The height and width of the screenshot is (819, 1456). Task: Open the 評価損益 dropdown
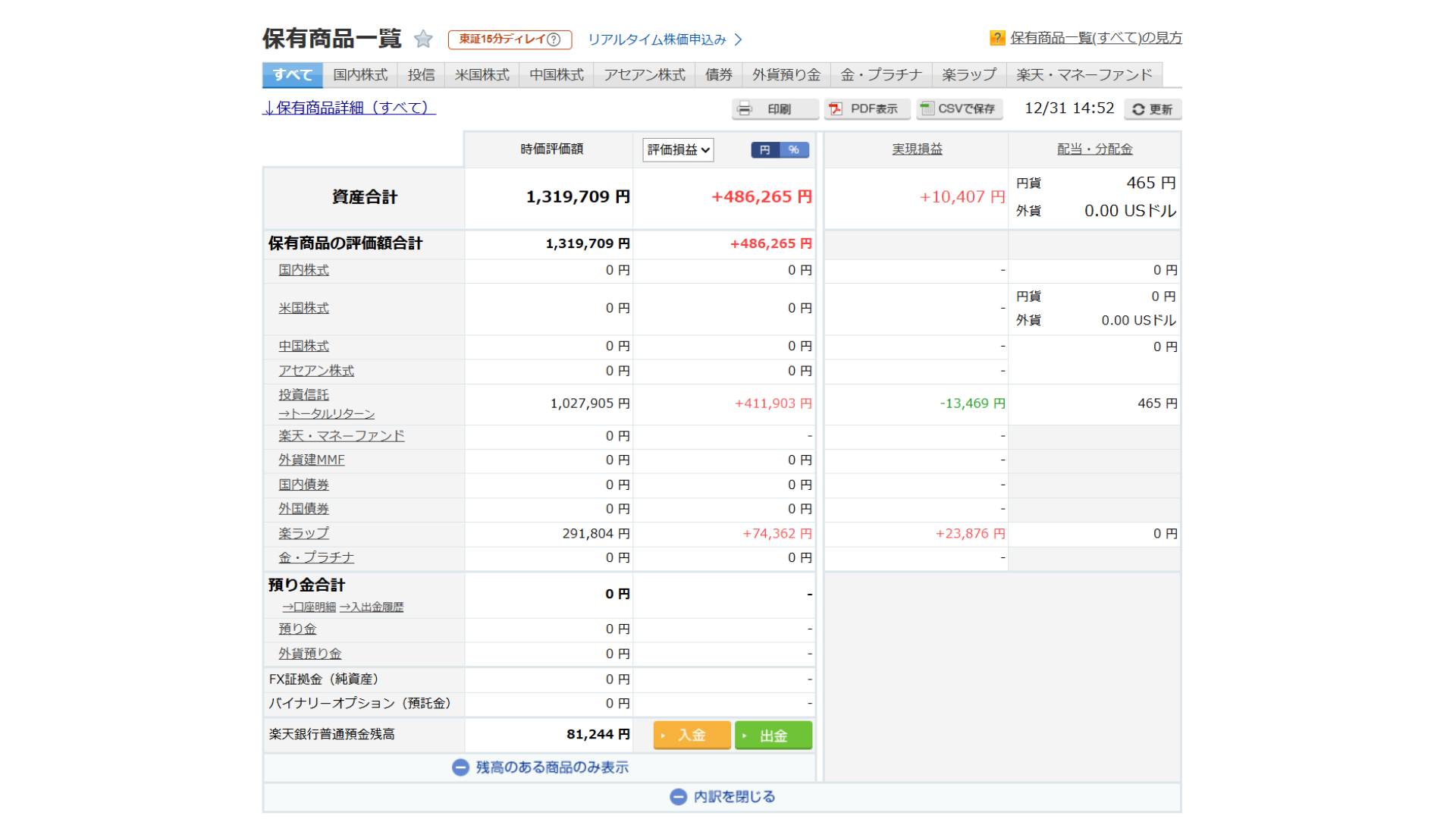pyautogui.click(x=678, y=149)
